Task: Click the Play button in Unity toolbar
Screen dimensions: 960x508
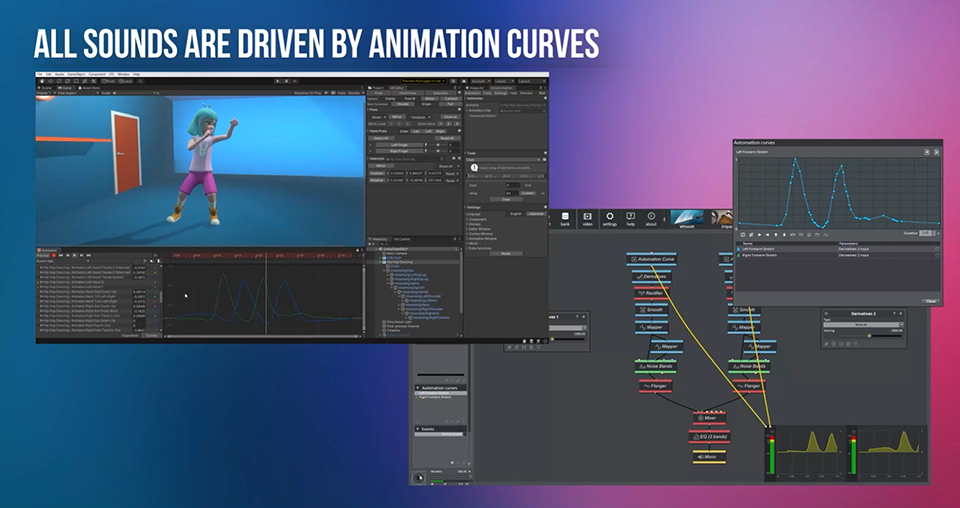Action: click(278, 81)
